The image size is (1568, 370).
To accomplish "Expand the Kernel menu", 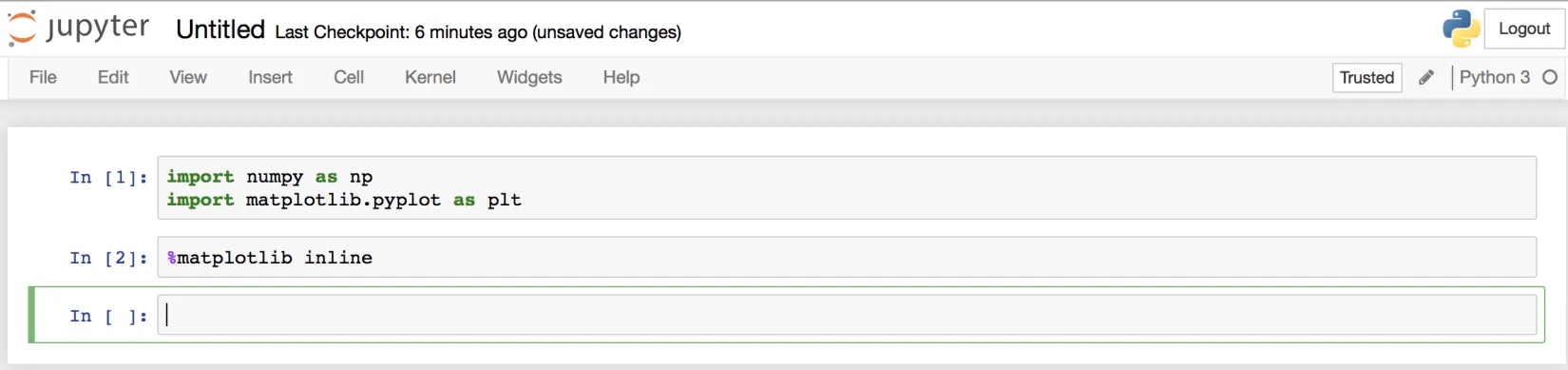I will click(430, 77).
